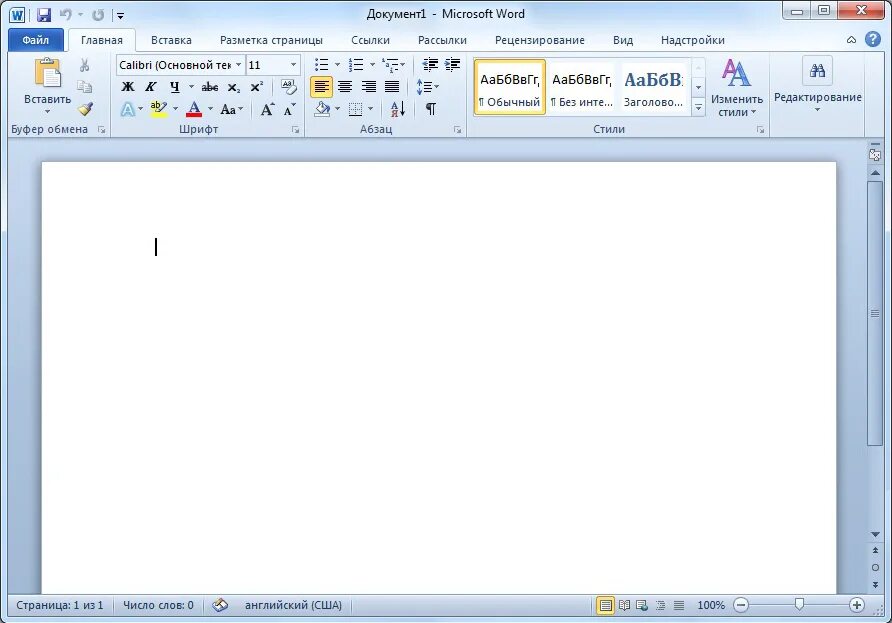Toggle justify text alignment
Screen dimensions: 892x623
pyautogui.click(x=392, y=86)
